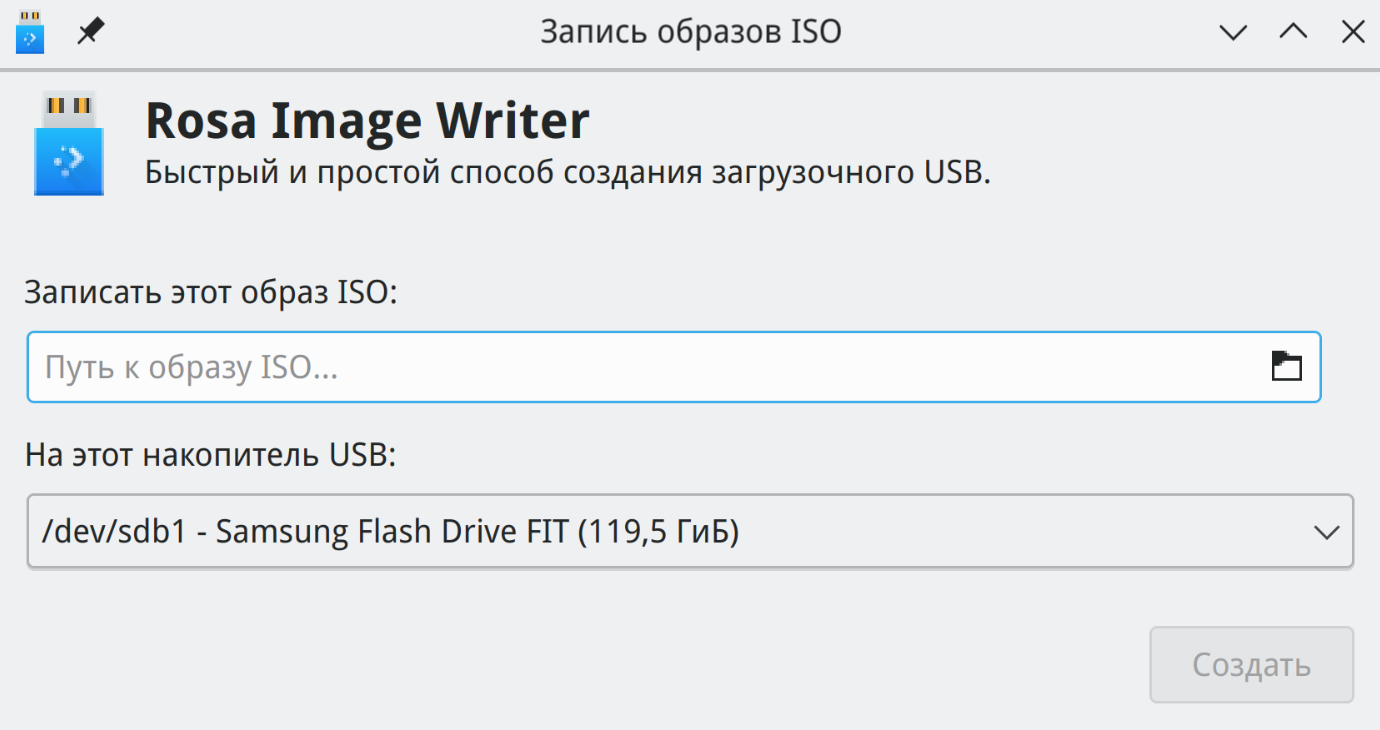Minimize the window with the down chevron
1380x730 pixels.
[1234, 32]
